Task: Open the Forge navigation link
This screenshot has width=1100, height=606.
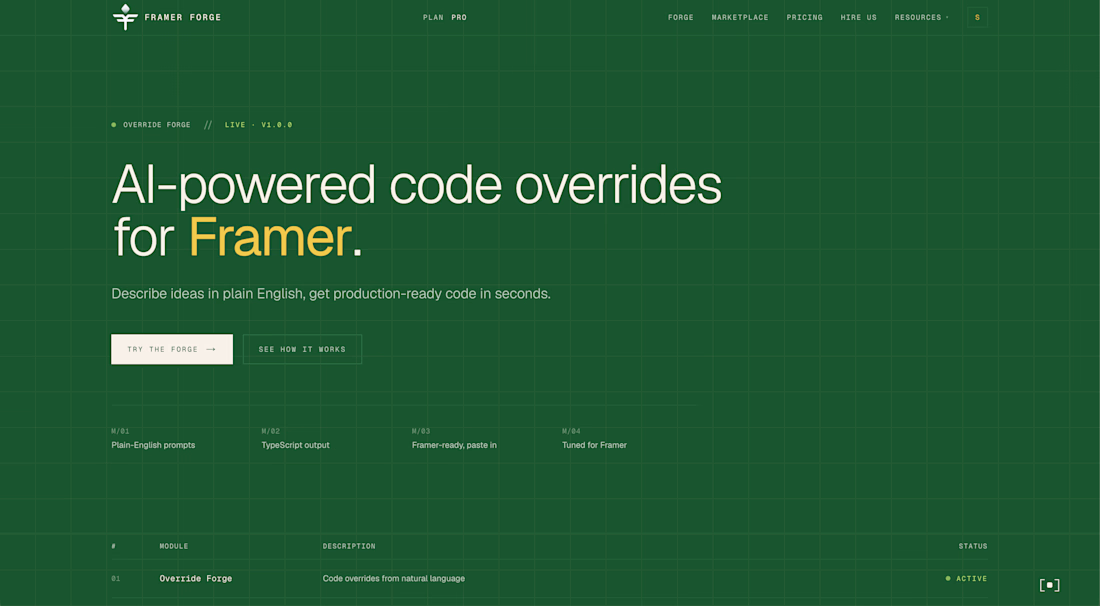Action: 680,18
